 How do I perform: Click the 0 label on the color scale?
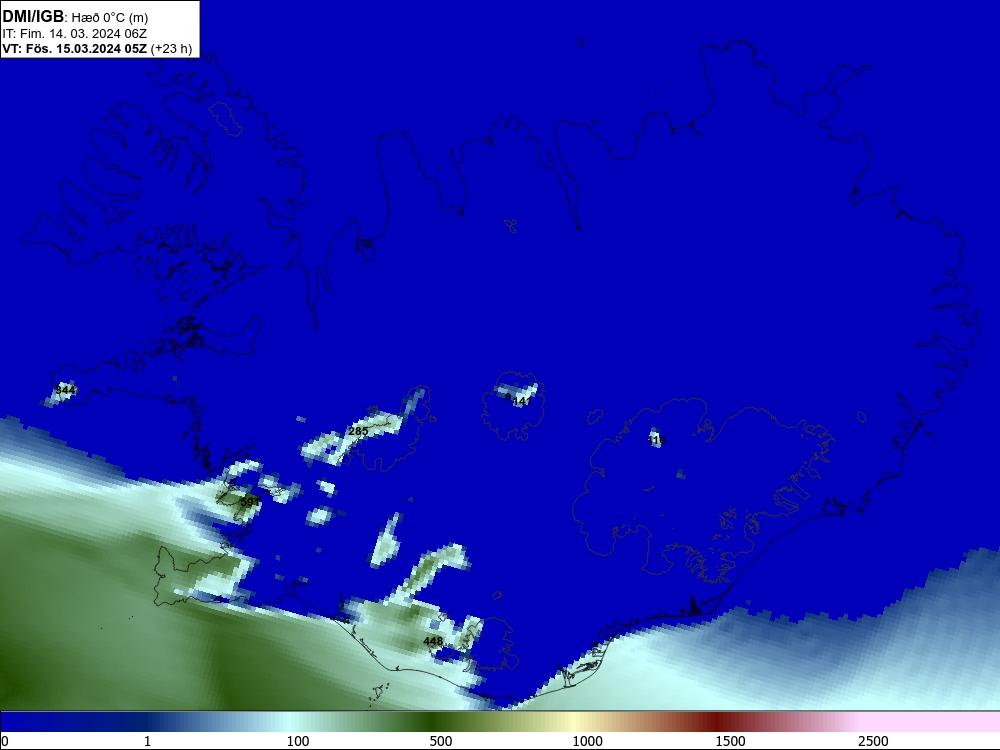(5, 741)
